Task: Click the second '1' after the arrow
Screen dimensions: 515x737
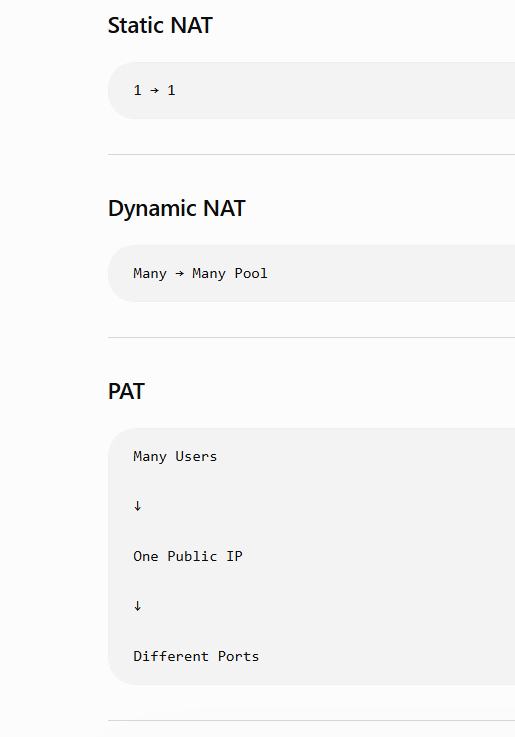Action: [171, 90]
